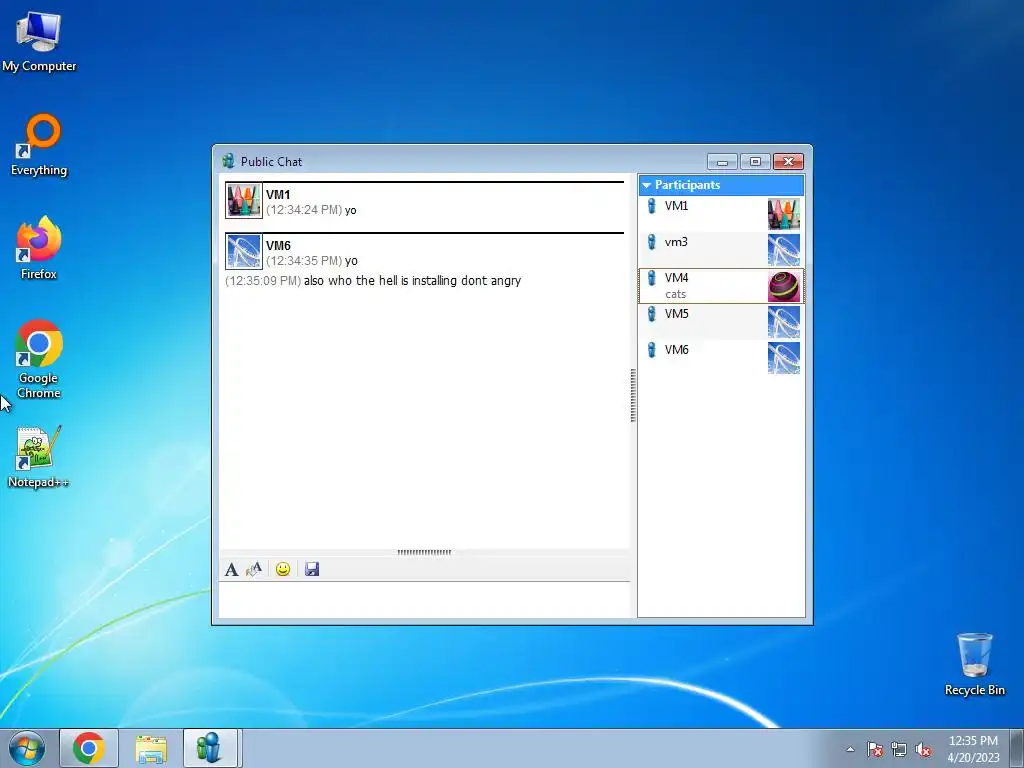Select the Everything desktop shortcut
Screen dimensions: 1024x768
click(39, 145)
